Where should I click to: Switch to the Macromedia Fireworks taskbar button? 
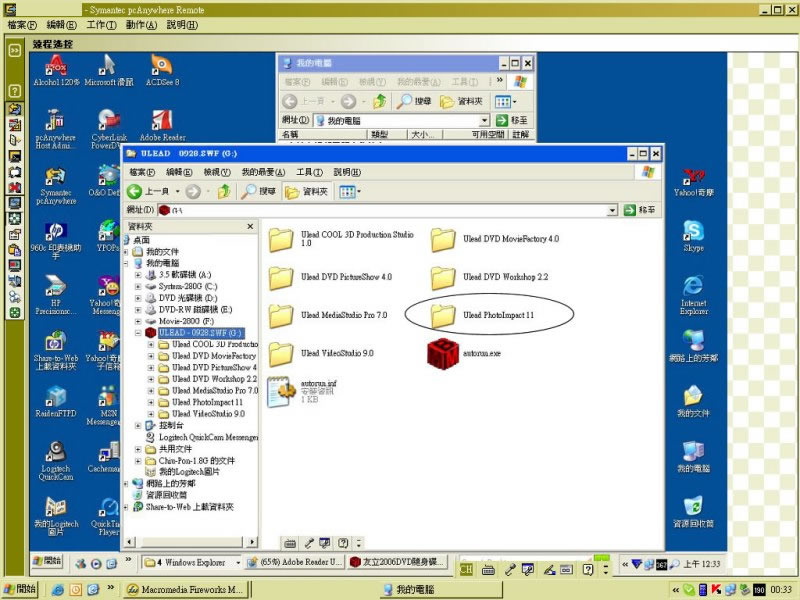(186, 590)
